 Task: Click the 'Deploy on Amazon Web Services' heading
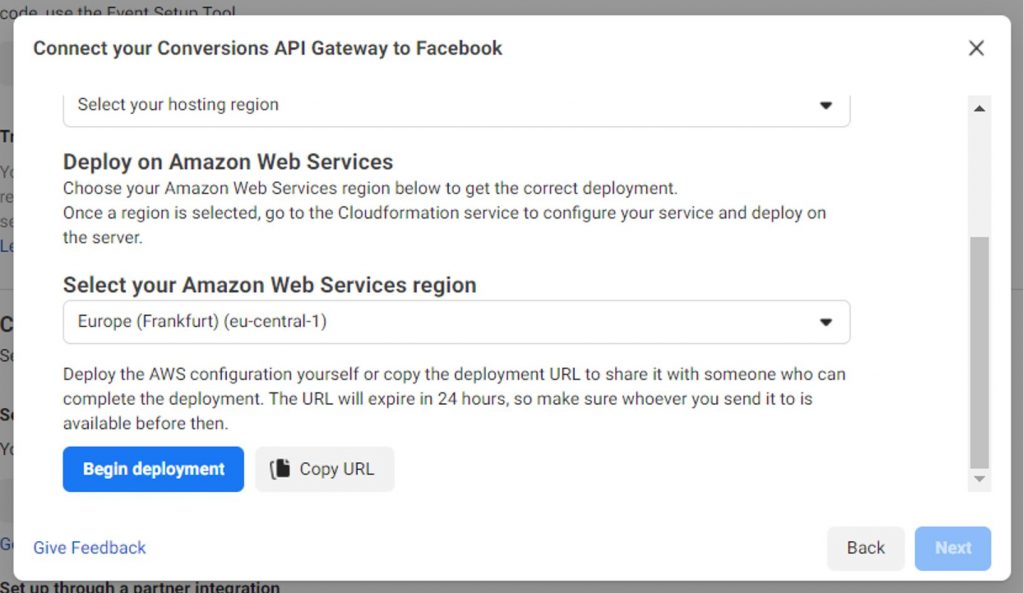[x=228, y=162]
